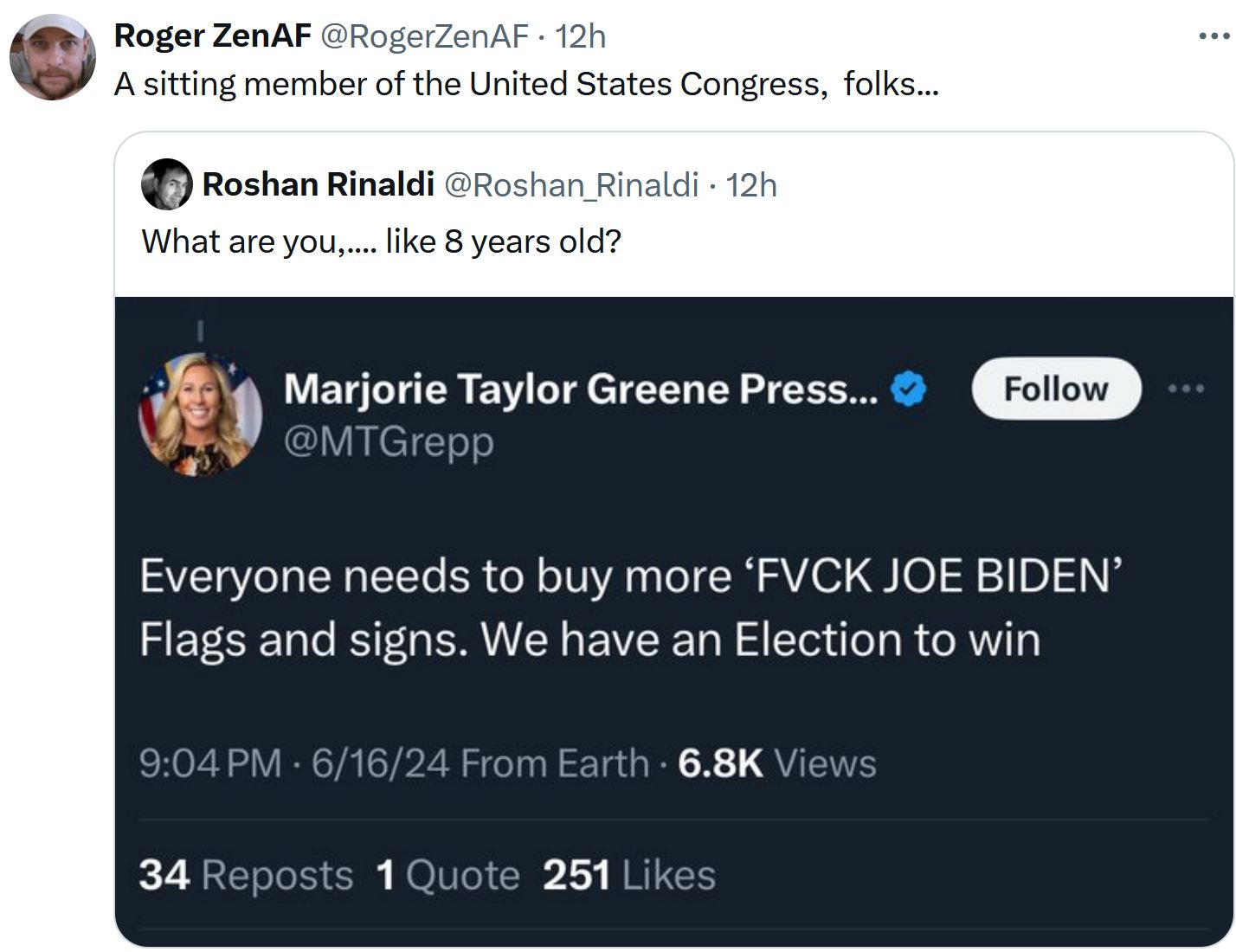Open the 1 Quote link
The height and width of the screenshot is (952, 1236).
click(447, 875)
